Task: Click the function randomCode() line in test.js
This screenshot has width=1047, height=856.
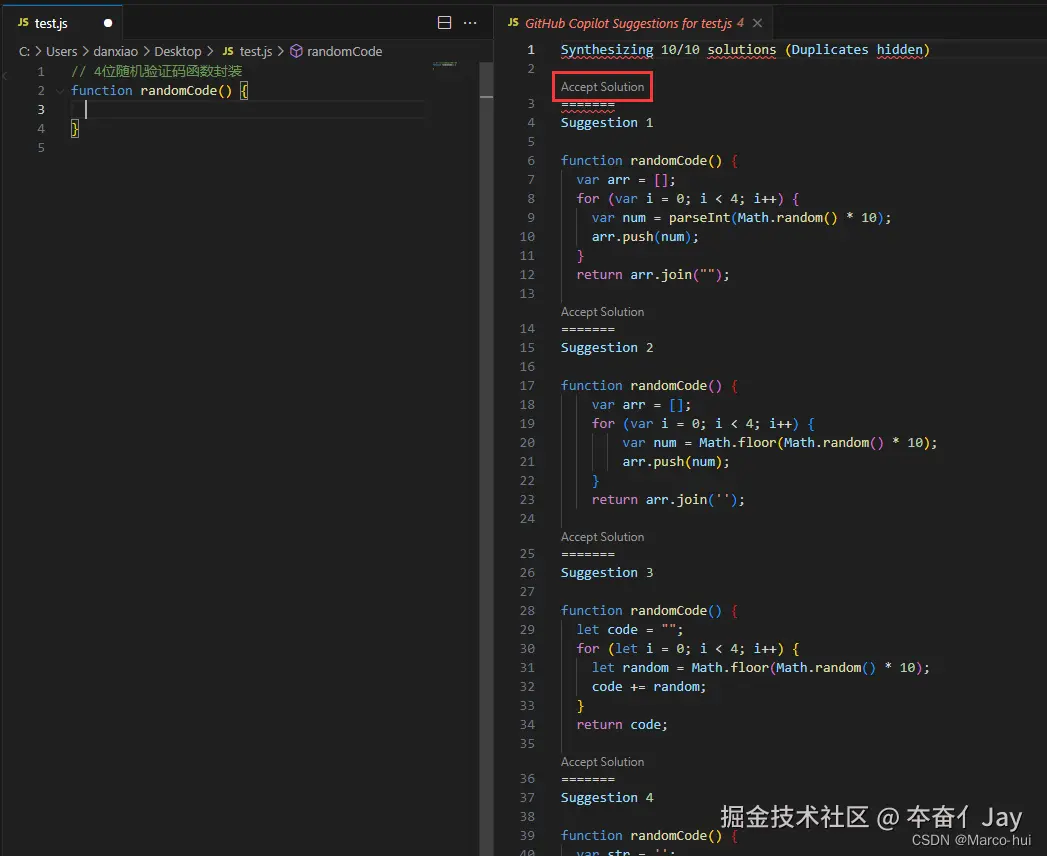Action: click(x=160, y=91)
